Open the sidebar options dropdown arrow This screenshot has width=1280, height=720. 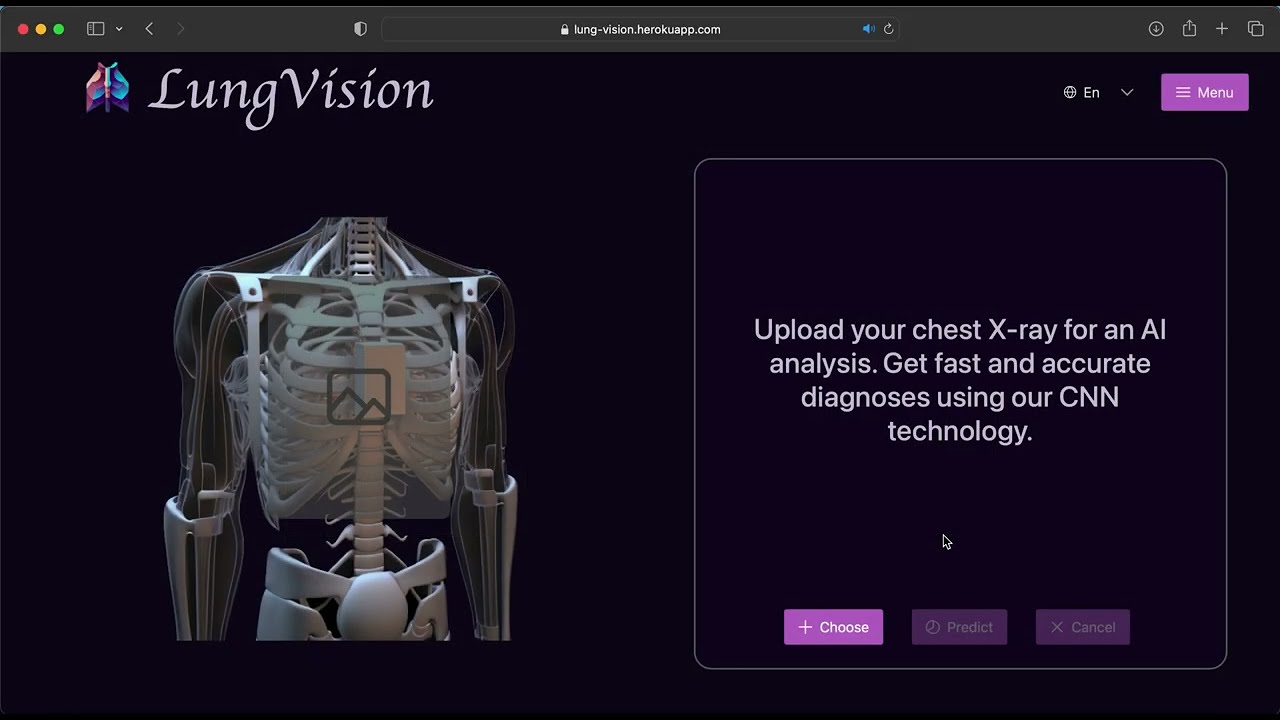[118, 29]
